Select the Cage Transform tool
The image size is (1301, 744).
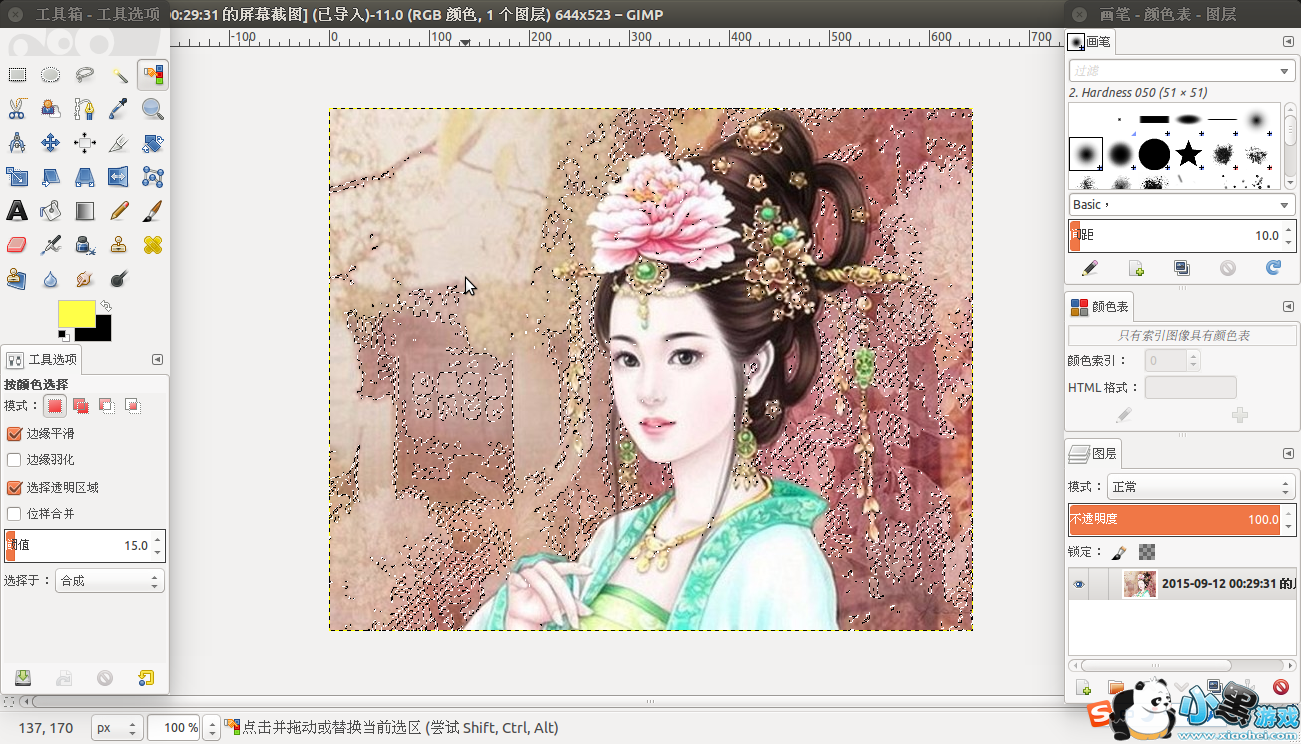[x=153, y=177]
